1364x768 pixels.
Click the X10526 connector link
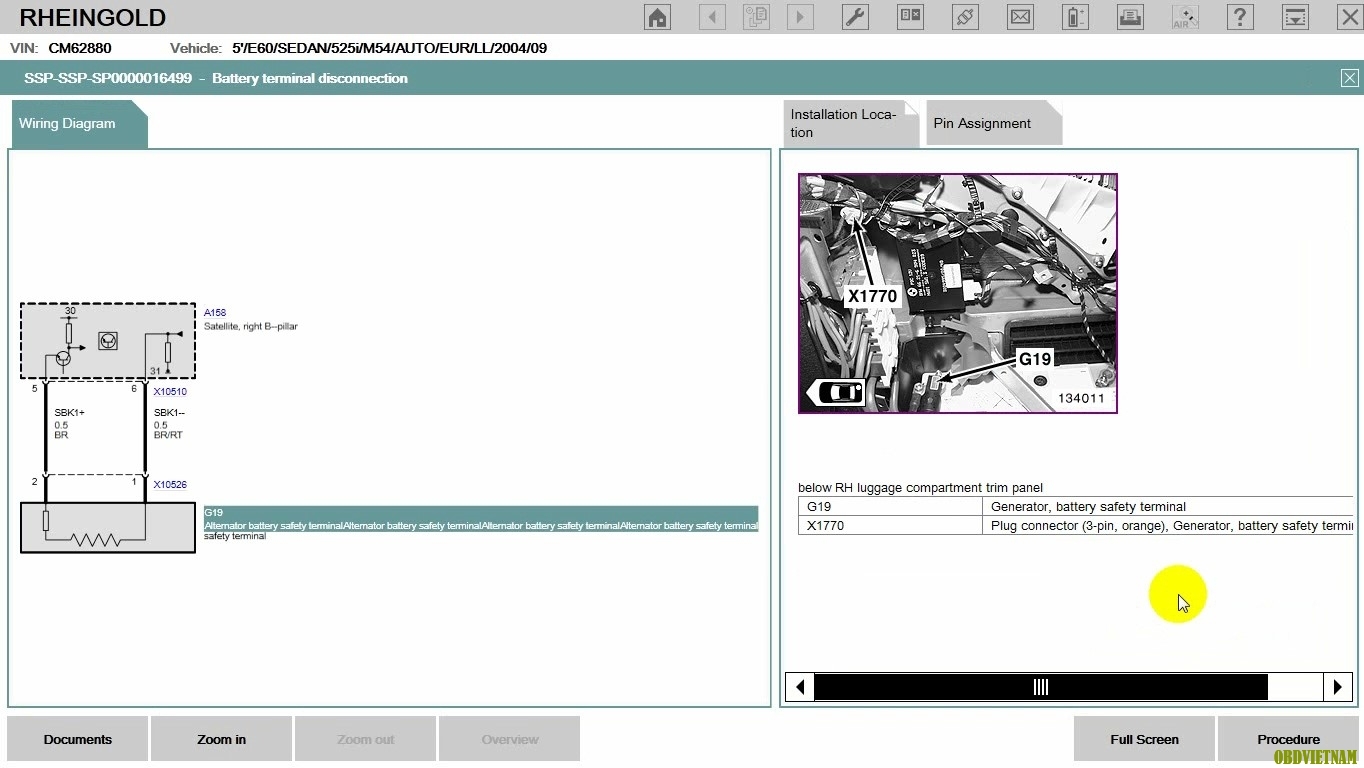click(x=170, y=485)
